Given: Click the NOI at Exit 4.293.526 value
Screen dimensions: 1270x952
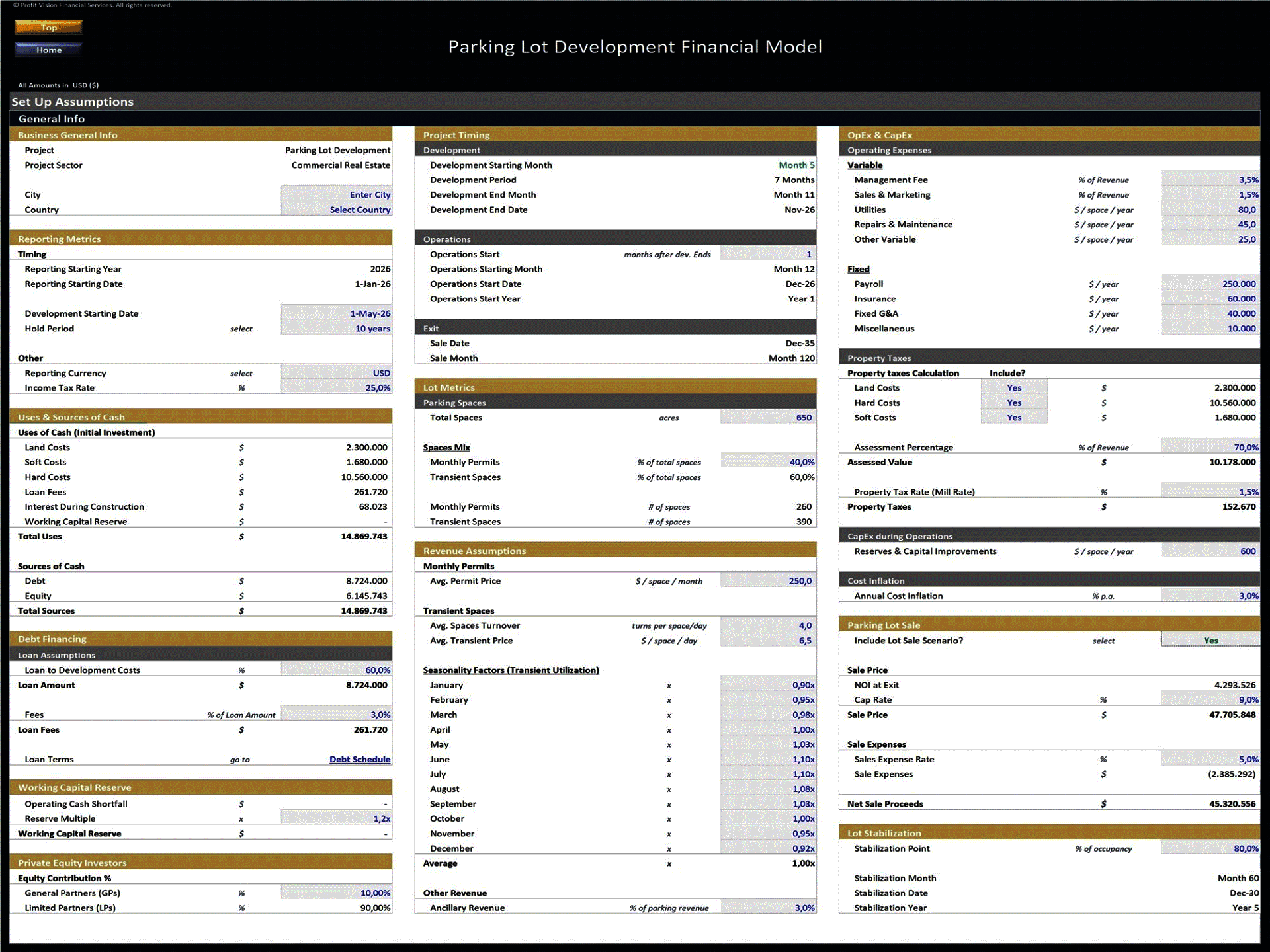Looking at the screenshot, I should (x=1234, y=685).
